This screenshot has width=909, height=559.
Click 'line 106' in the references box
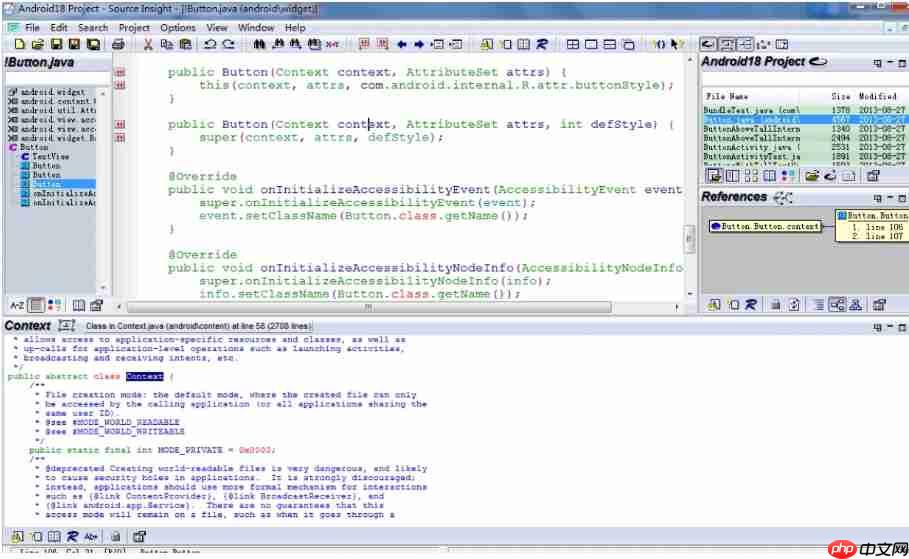[x=883, y=227]
